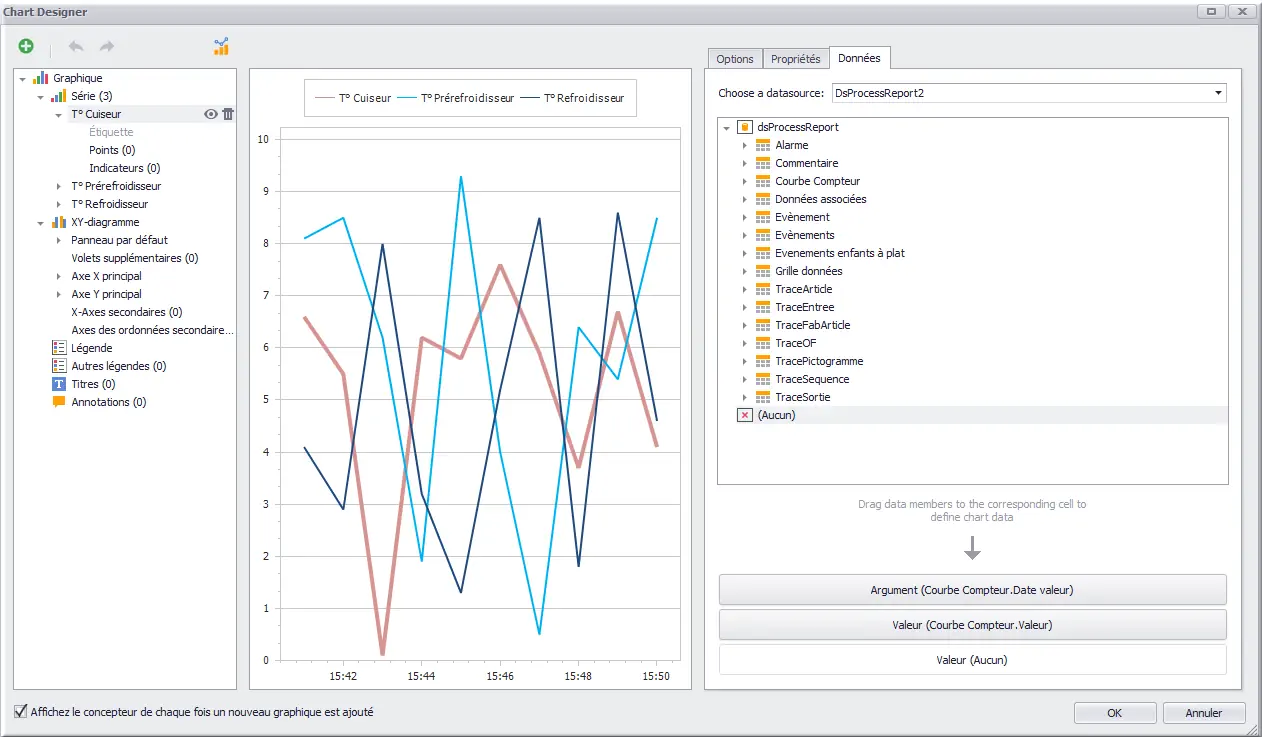This screenshot has width=1262, height=737.
Task: Click the undo arrow in toolbar
Action: point(76,46)
